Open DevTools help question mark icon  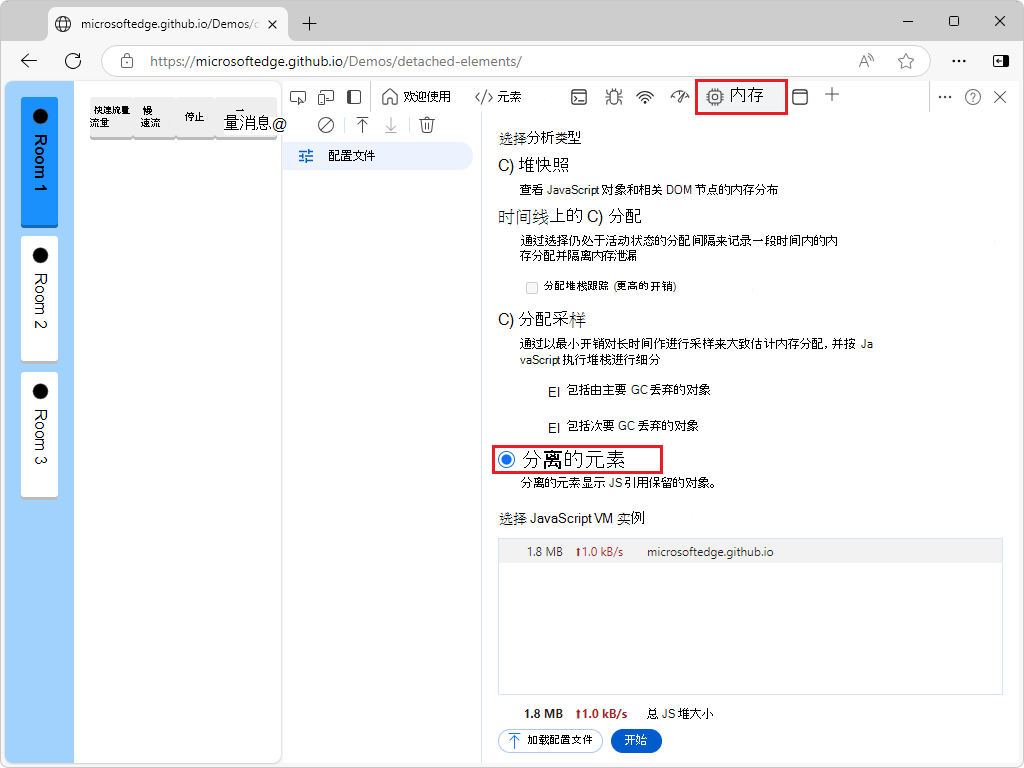pyautogui.click(x=973, y=97)
